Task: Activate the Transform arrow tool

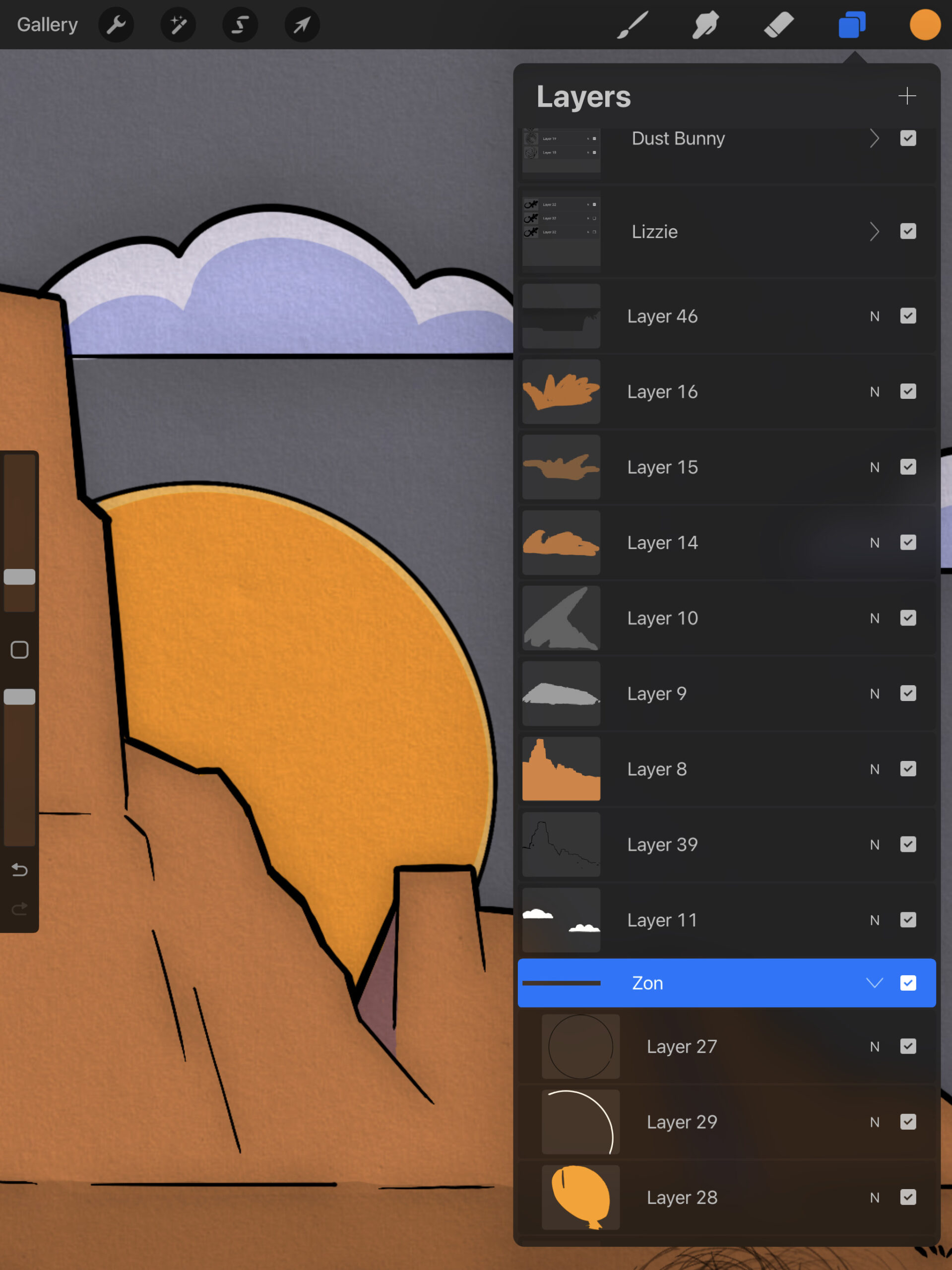Action: coord(302,25)
